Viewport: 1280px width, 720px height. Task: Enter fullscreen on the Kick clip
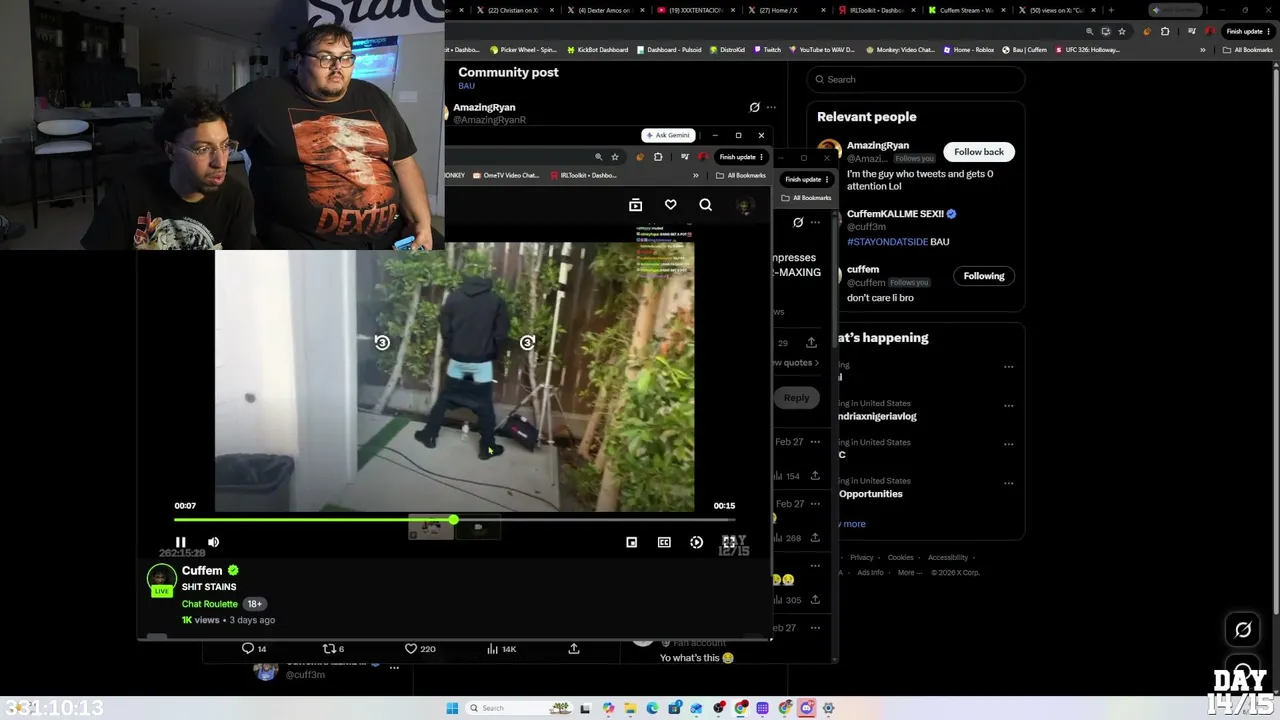[x=728, y=542]
